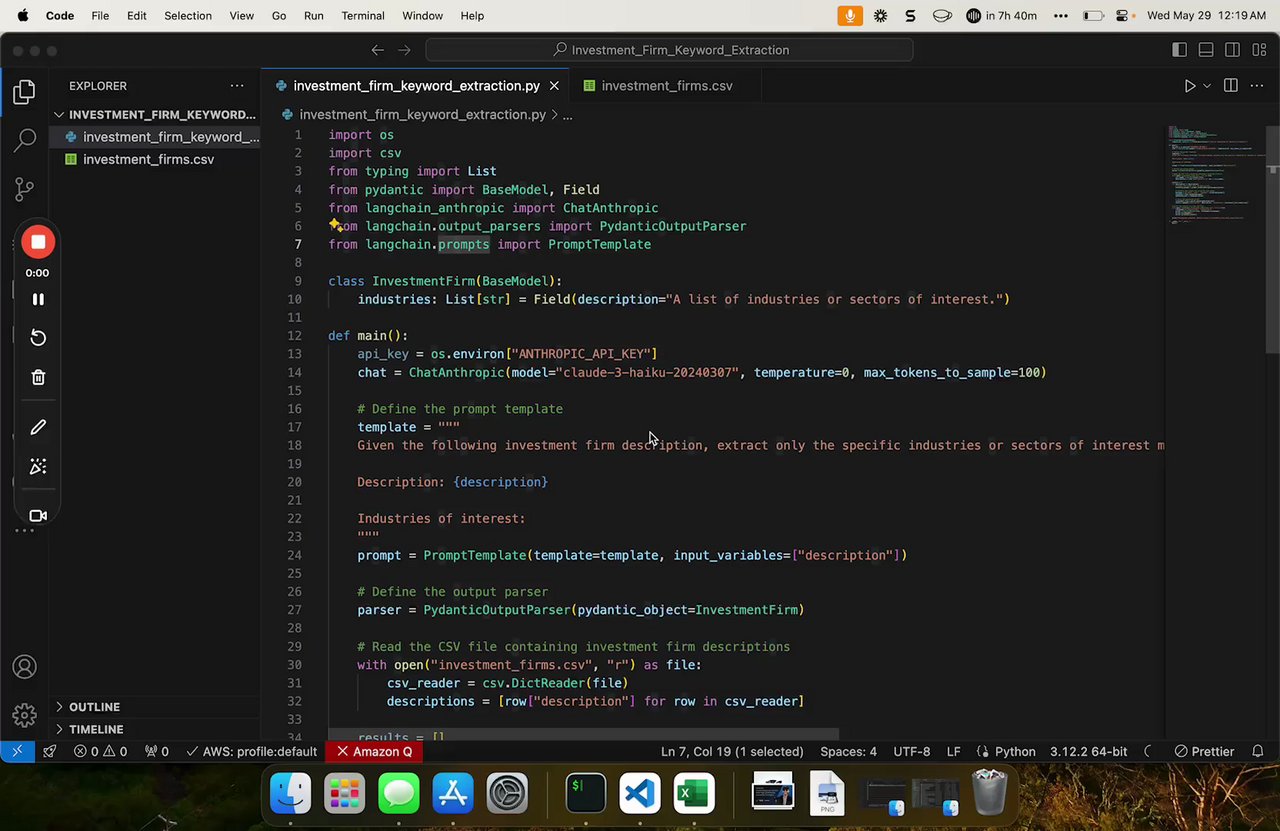Toggle the secondary side bar
Screen dimensions: 1280x831
point(1232,50)
